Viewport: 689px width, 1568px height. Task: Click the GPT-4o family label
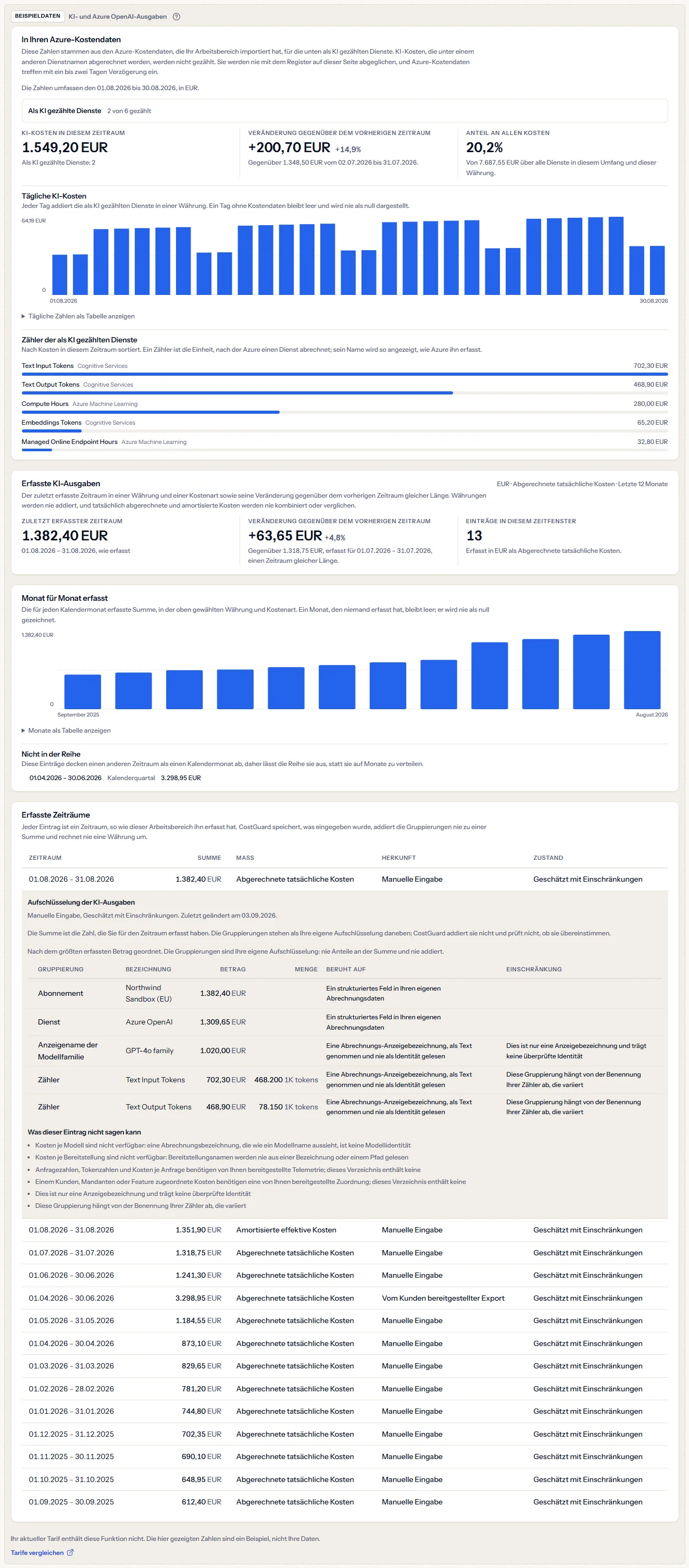click(149, 1051)
